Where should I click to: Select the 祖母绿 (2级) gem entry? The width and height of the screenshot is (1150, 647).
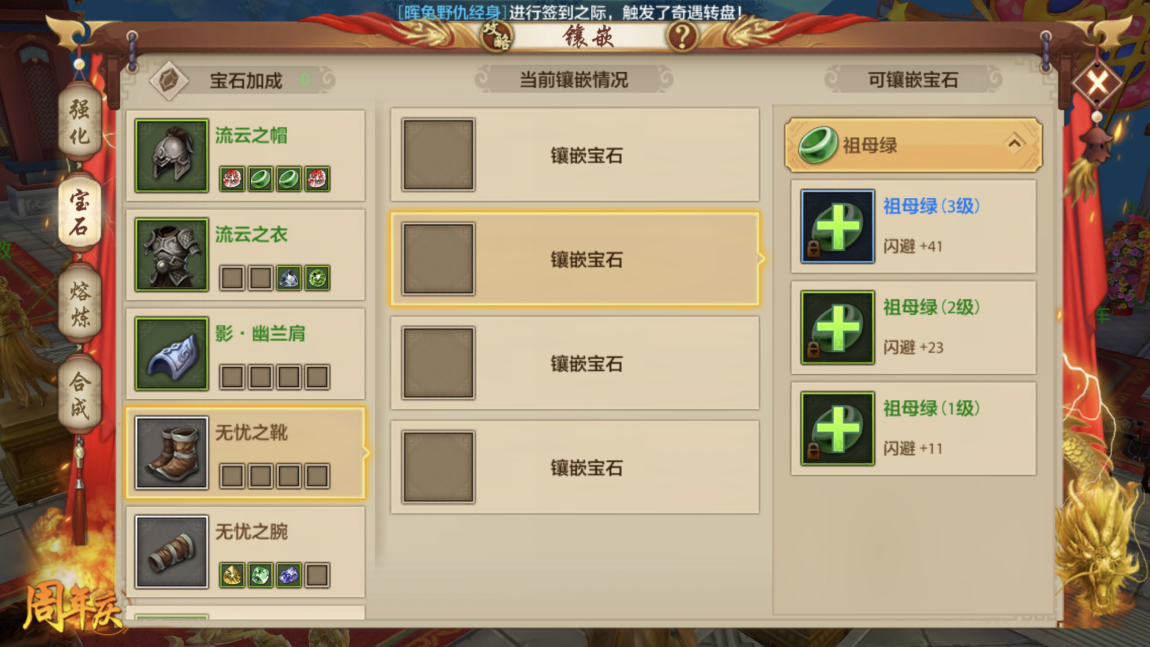(x=913, y=327)
